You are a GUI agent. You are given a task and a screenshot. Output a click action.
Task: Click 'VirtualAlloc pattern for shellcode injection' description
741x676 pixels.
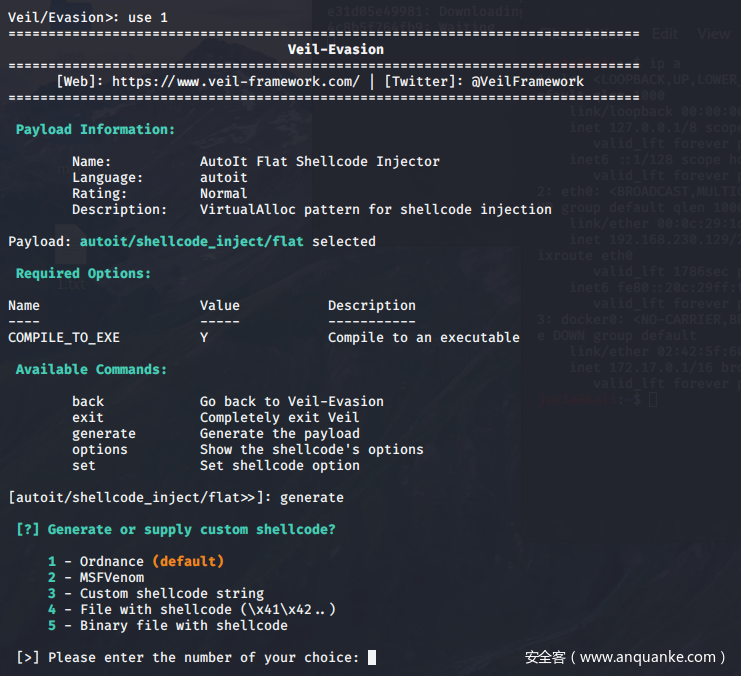pyautogui.click(x=376, y=209)
